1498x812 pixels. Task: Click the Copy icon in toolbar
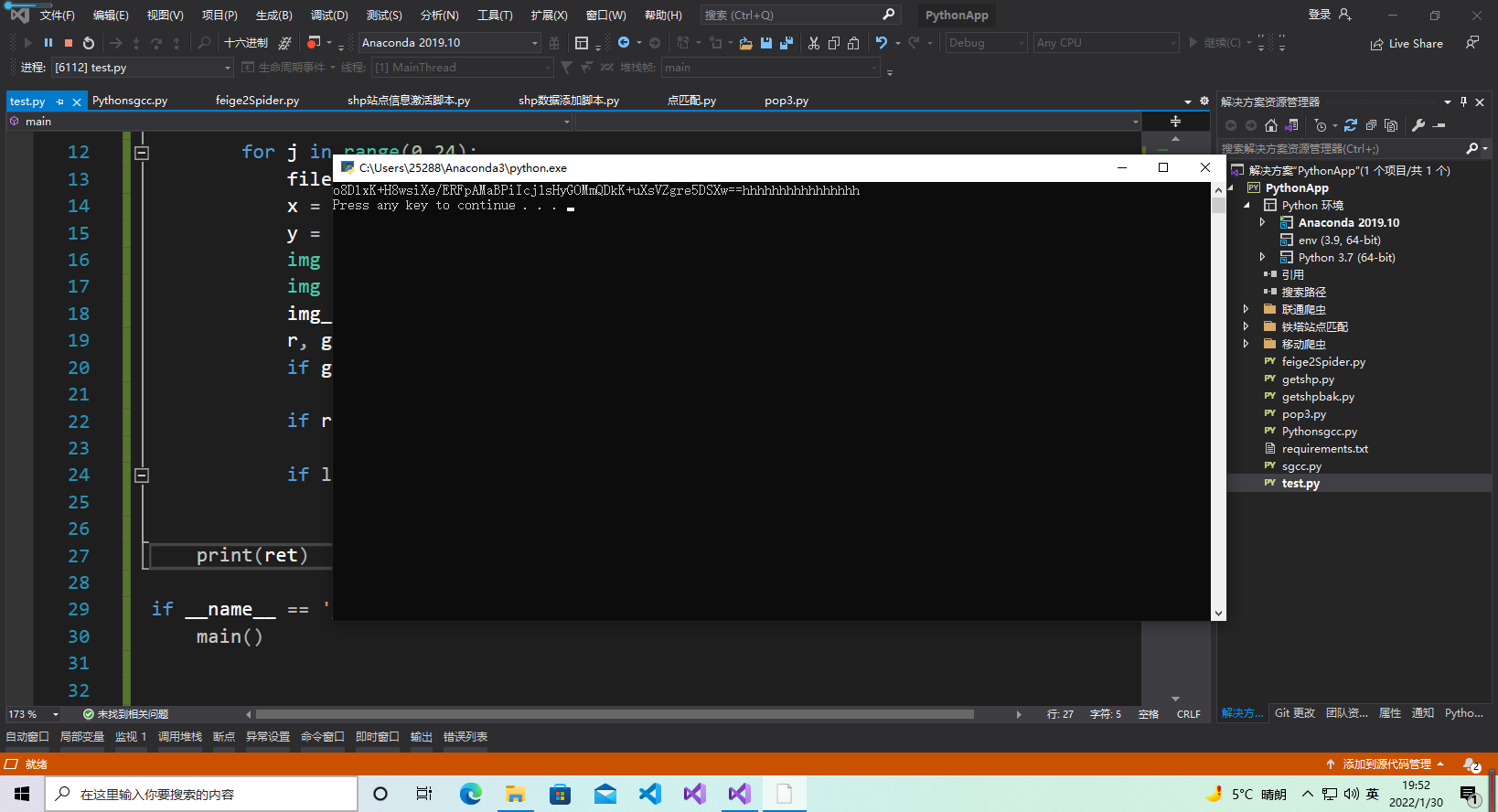tap(834, 43)
